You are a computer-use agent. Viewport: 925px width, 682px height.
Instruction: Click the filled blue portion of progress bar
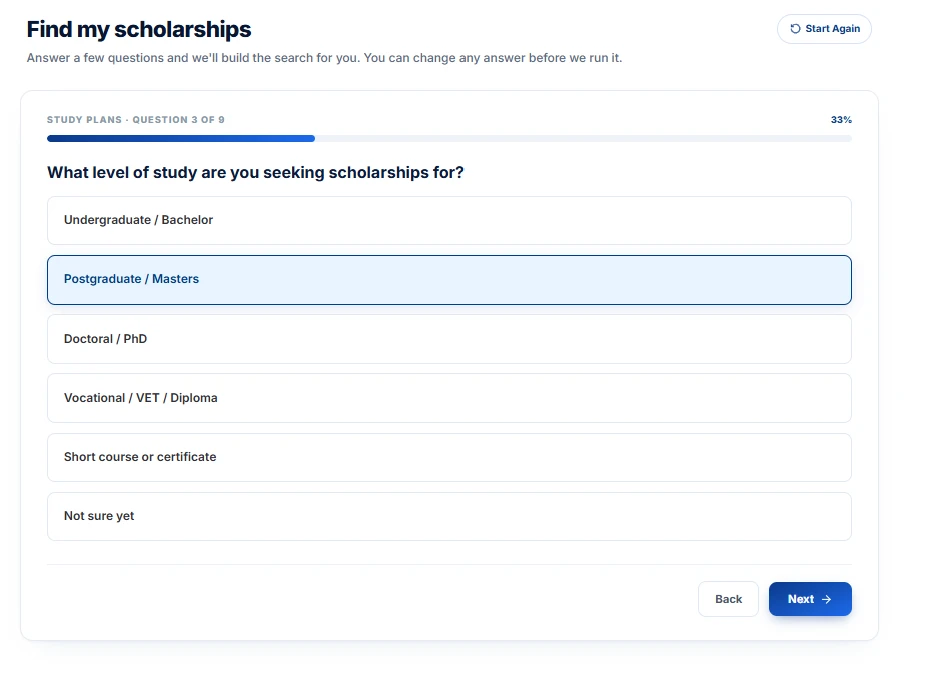[181, 139]
